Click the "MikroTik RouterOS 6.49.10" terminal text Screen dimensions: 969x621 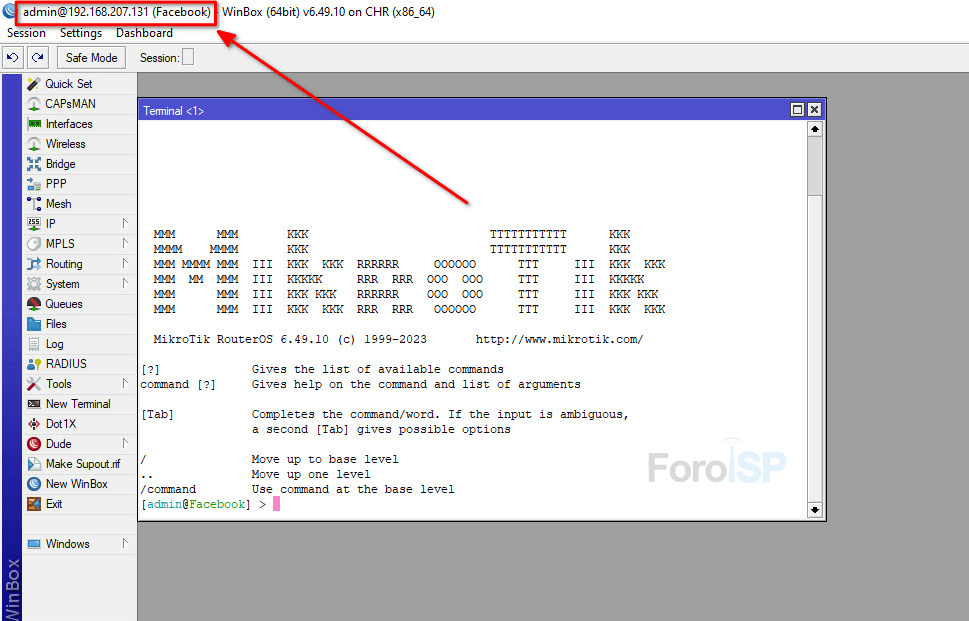[241, 339]
